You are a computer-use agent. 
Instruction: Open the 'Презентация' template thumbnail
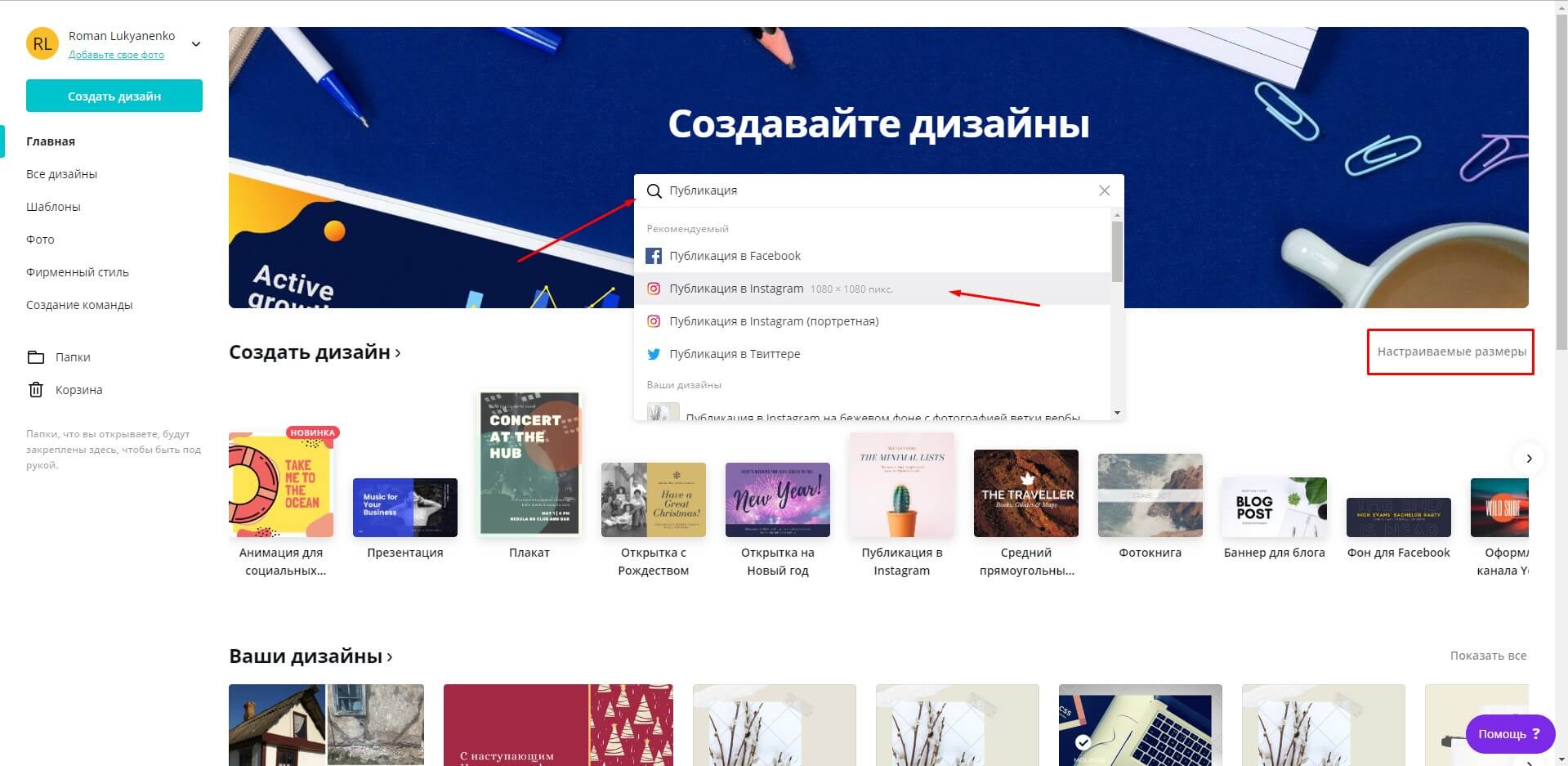[x=405, y=508]
